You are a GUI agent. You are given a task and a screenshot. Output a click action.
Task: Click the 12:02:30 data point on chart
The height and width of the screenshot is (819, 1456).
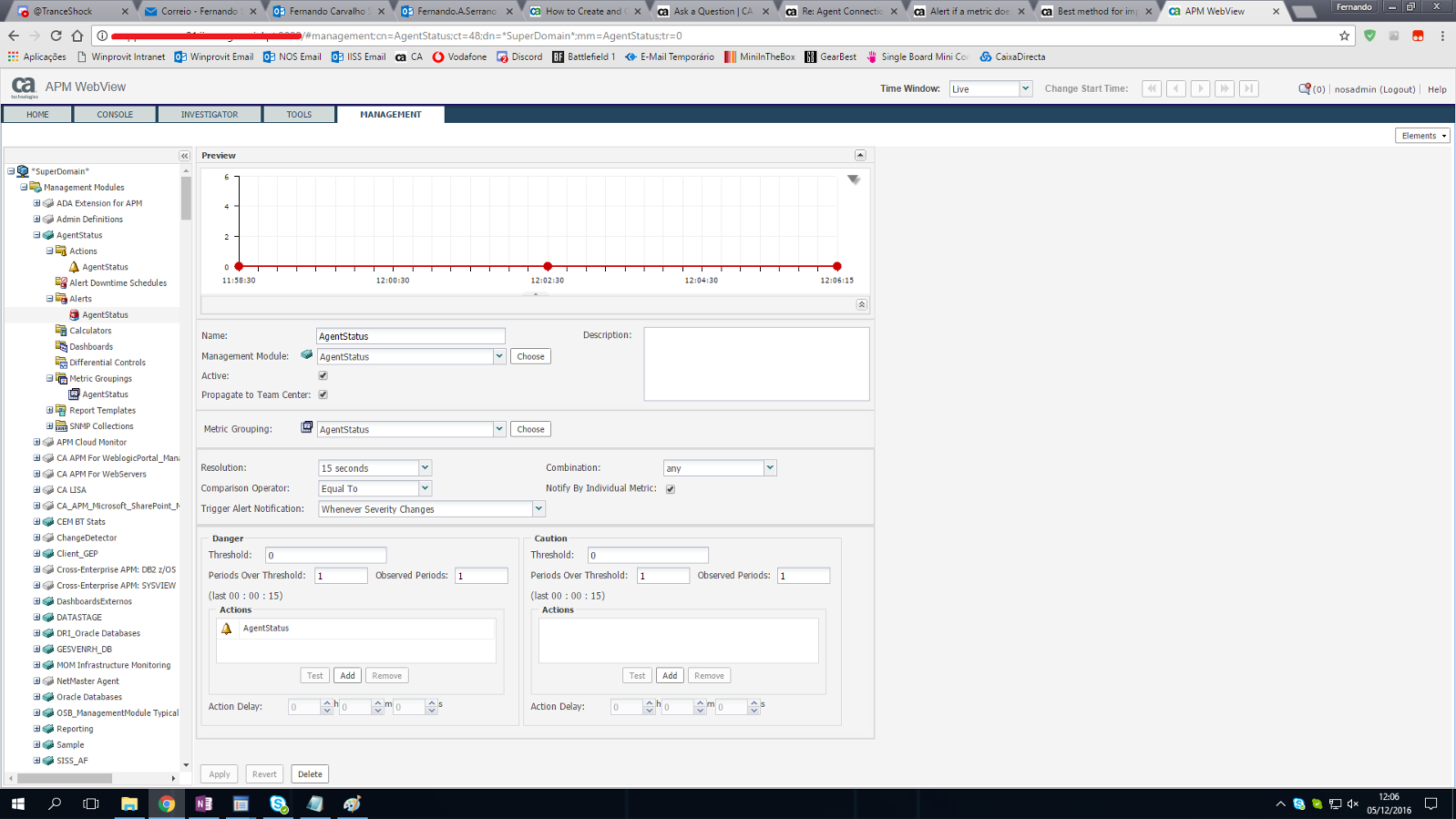point(548,266)
